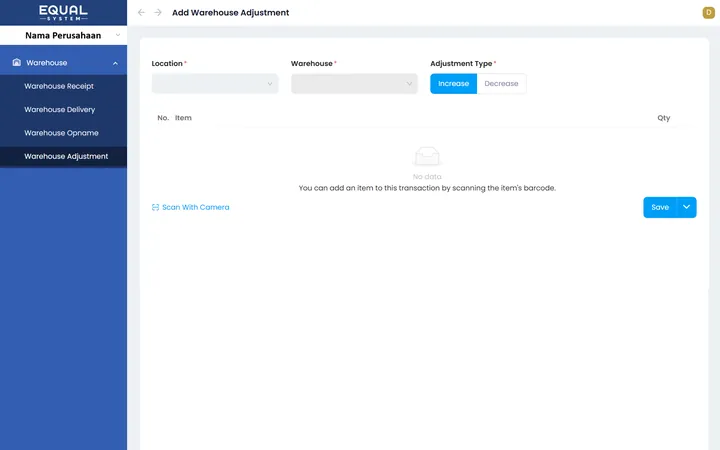Screen dimensions: 720x450
Task: Open the user avatar D badge
Action: click(x=709, y=13)
